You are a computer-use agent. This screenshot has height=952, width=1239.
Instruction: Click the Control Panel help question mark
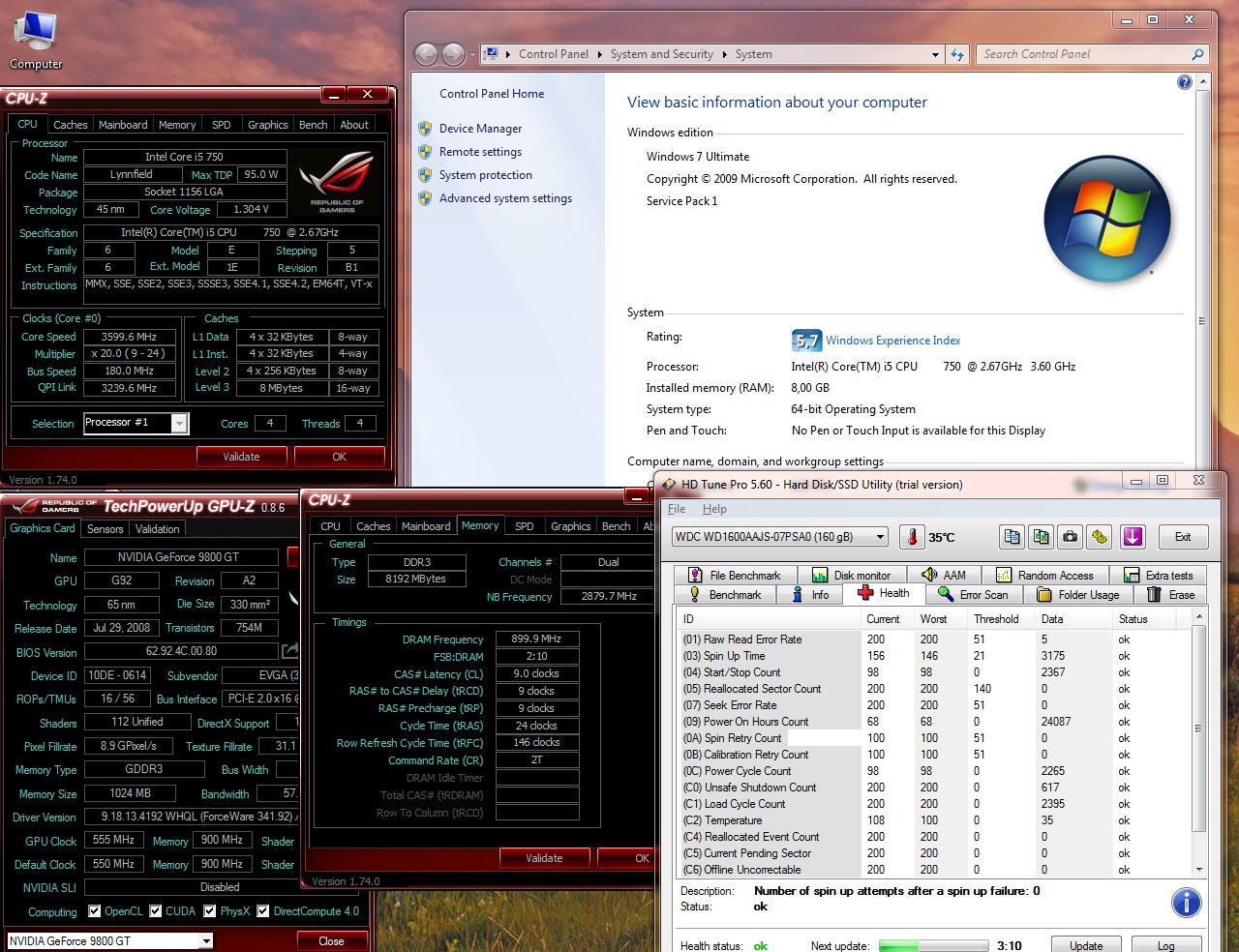pyautogui.click(x=1184, y=83)
